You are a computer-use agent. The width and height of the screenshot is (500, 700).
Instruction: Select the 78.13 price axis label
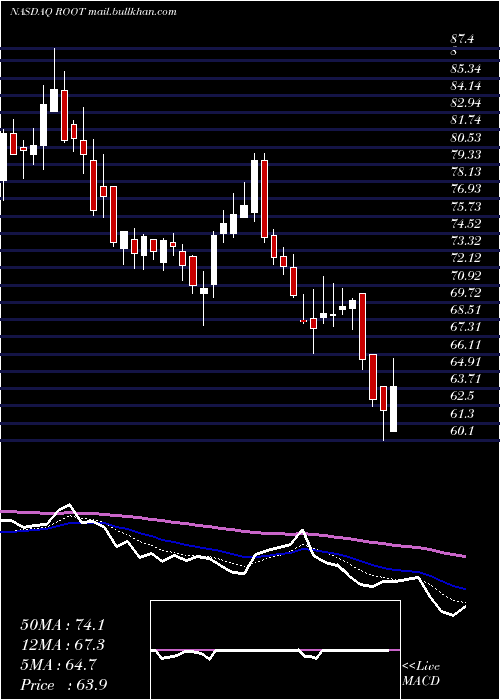466,172
